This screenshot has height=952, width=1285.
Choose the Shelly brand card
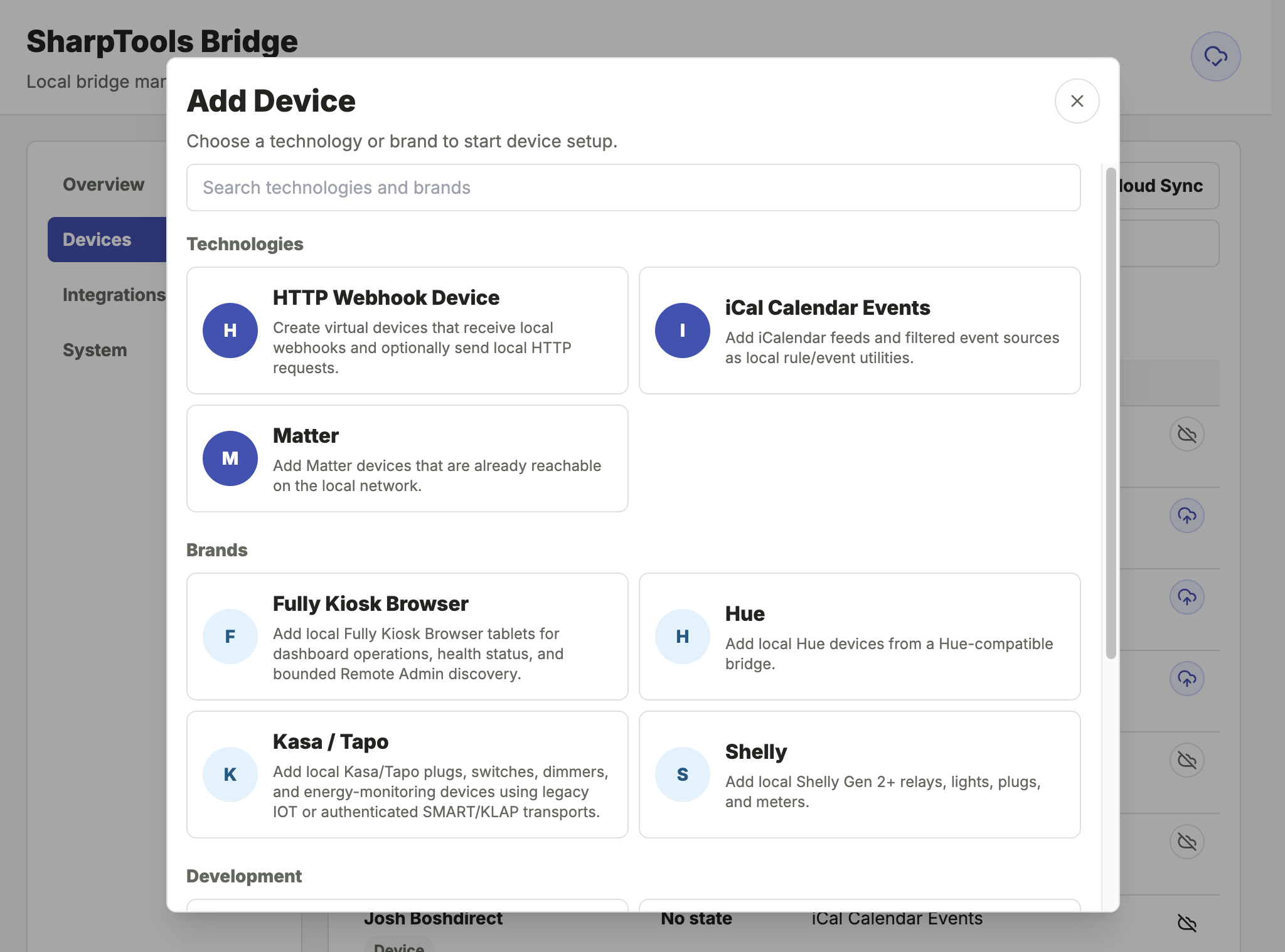click(860, 775)
